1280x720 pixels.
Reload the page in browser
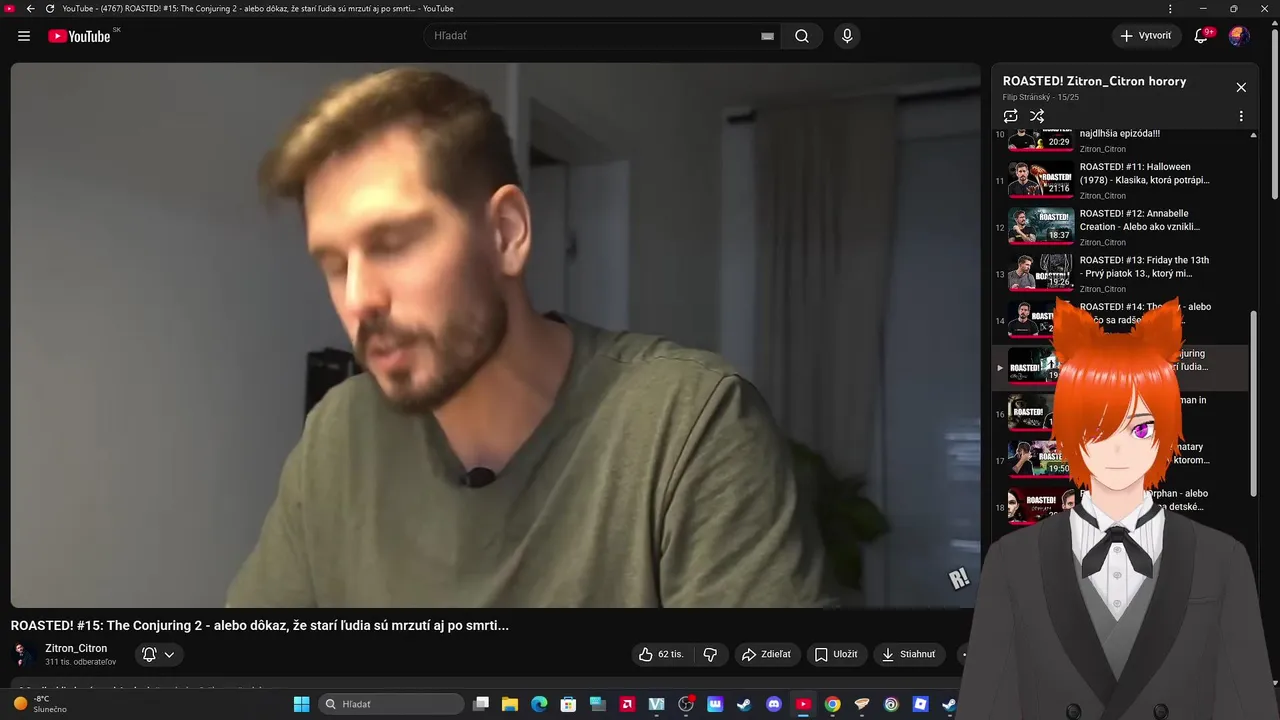[50, 8]
